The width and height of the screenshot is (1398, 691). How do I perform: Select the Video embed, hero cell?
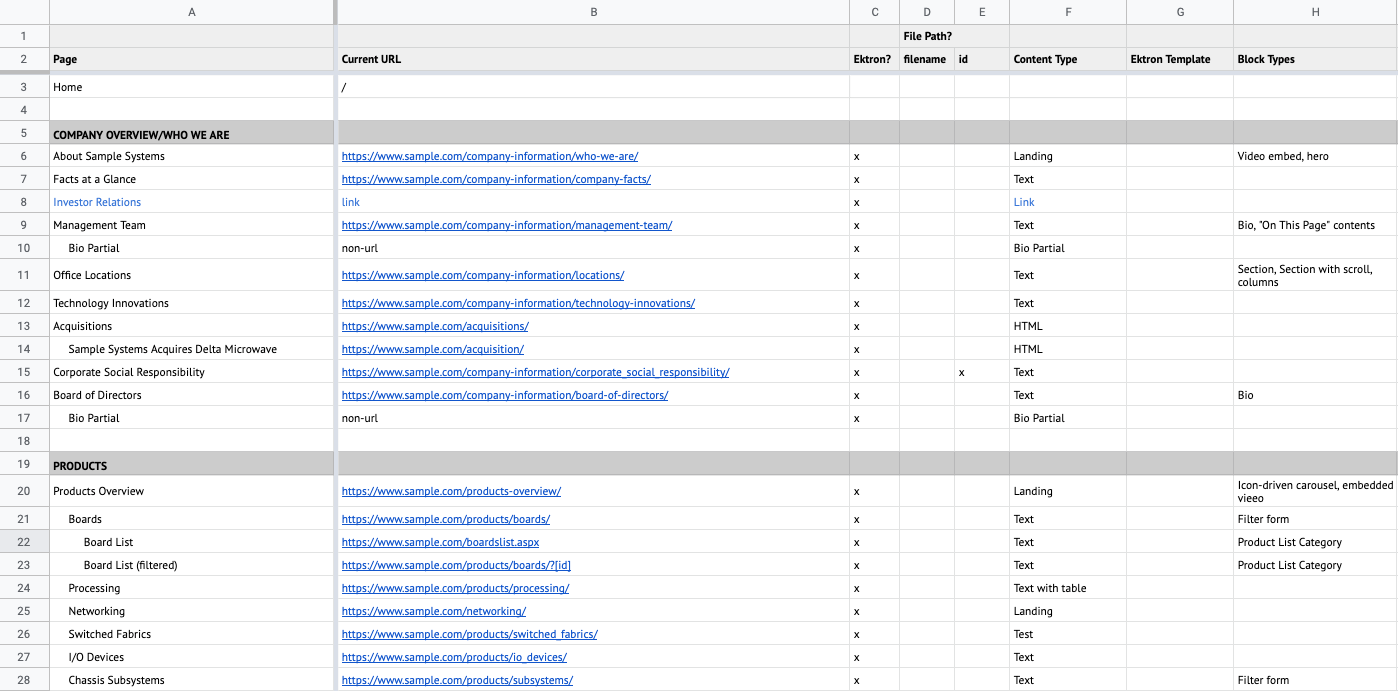pos(1283,156)
